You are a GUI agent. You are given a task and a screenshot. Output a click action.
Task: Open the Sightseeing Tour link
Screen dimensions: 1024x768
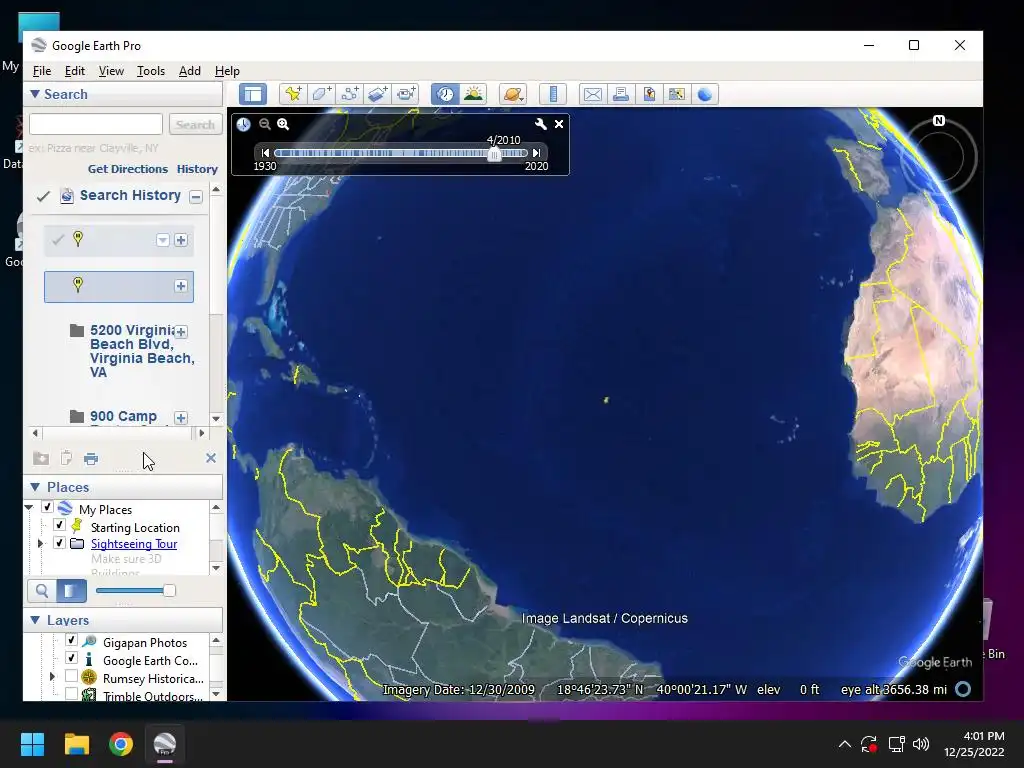coord(134,543)
